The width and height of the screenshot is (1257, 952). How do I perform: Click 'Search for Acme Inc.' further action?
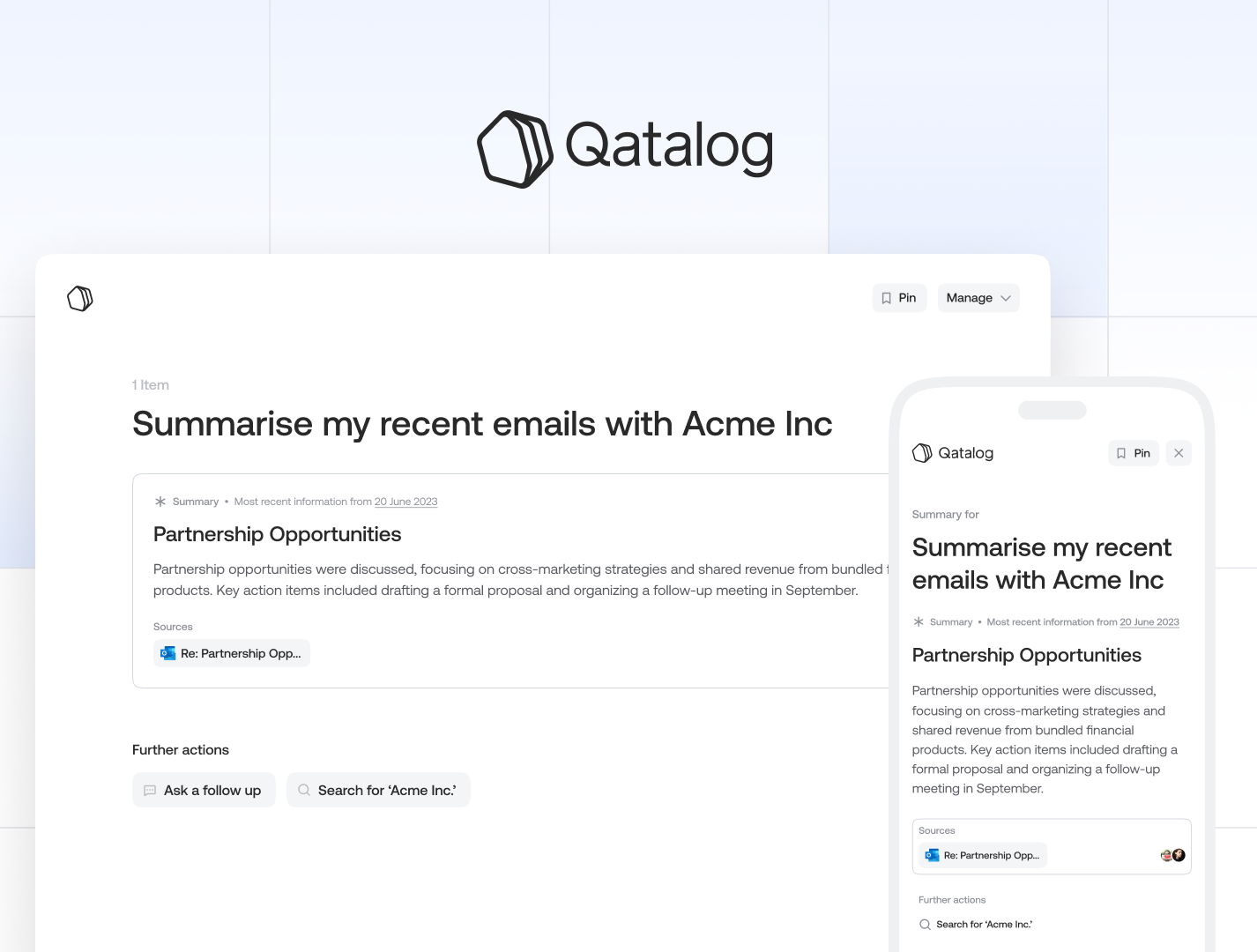(x=378, y=790)
